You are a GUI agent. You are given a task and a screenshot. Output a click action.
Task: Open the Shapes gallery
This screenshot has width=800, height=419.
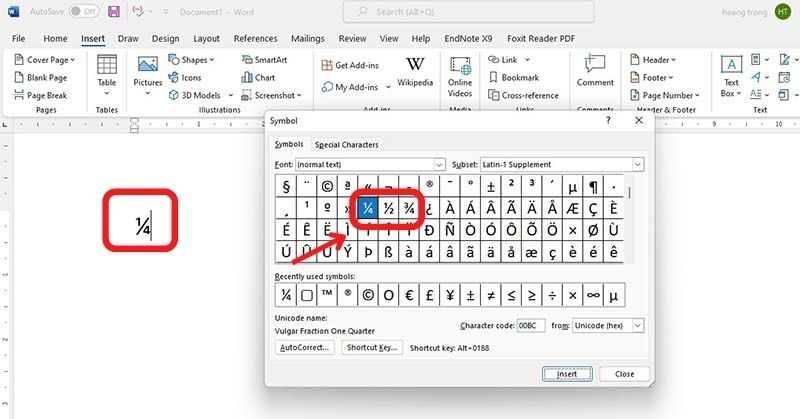(x=191, y=60)
